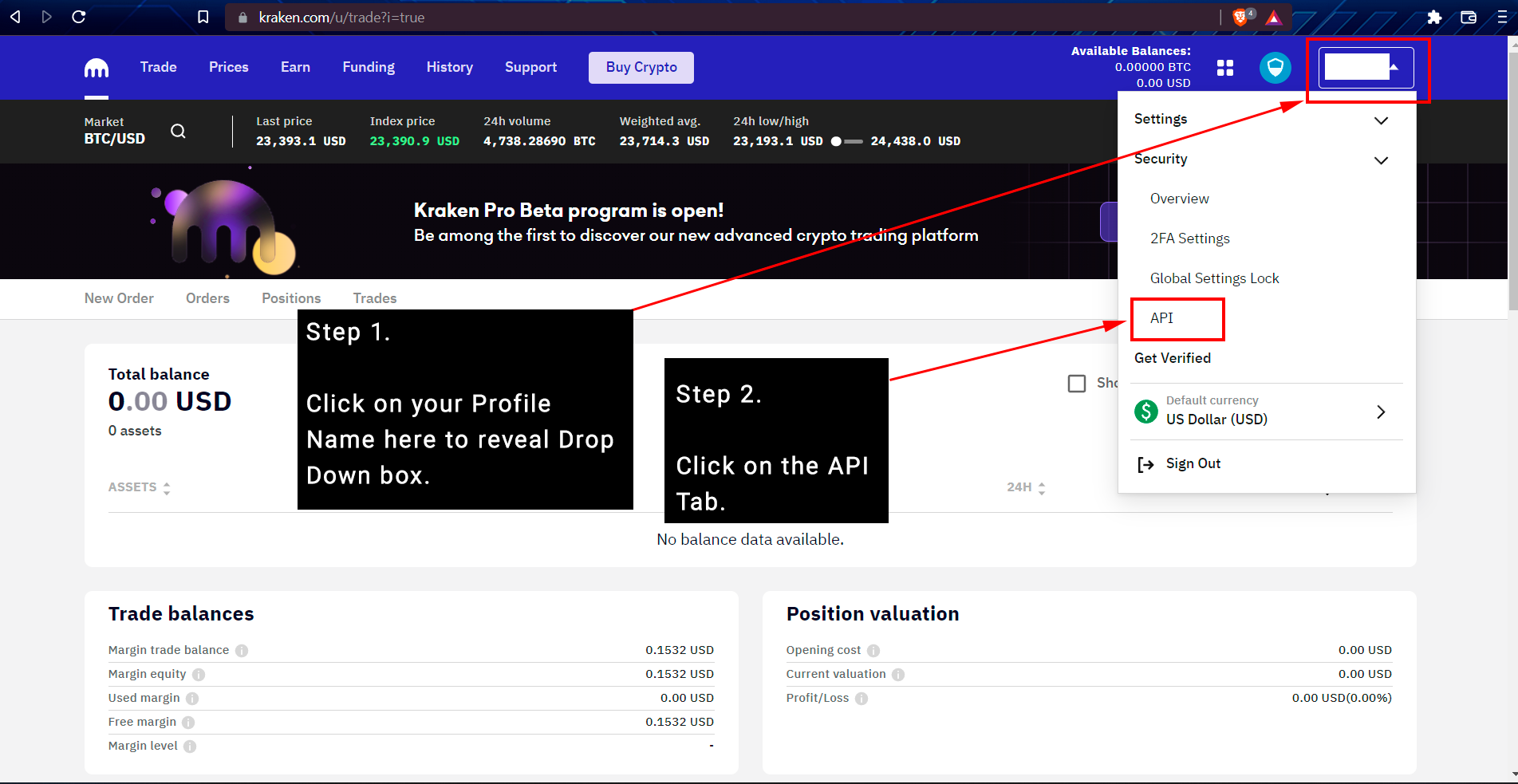Viewport: 1518px width, 784px height.
Task: Open the market search magnifier icon
Action: (x=178, y=131)
